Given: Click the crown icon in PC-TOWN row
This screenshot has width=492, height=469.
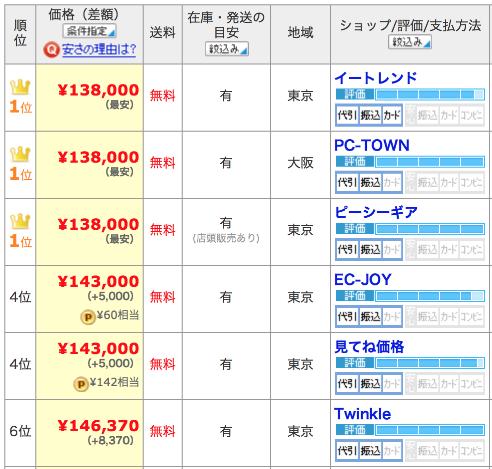Looking at the screenshot, I should pos(20,155).
